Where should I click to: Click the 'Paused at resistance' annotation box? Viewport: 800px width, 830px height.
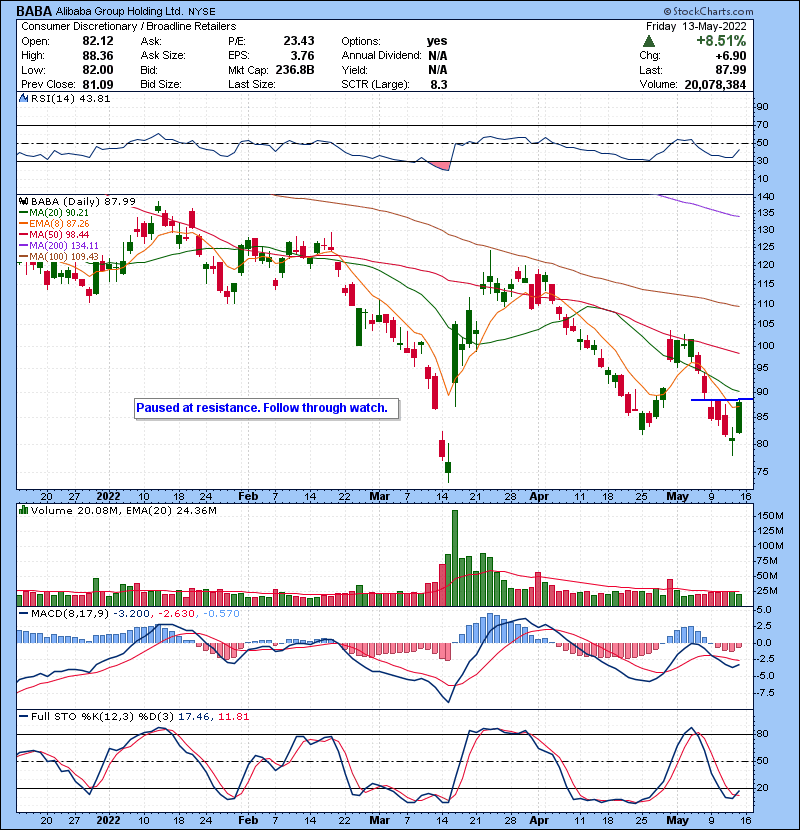pyautogui.click(x=266, y=409)
